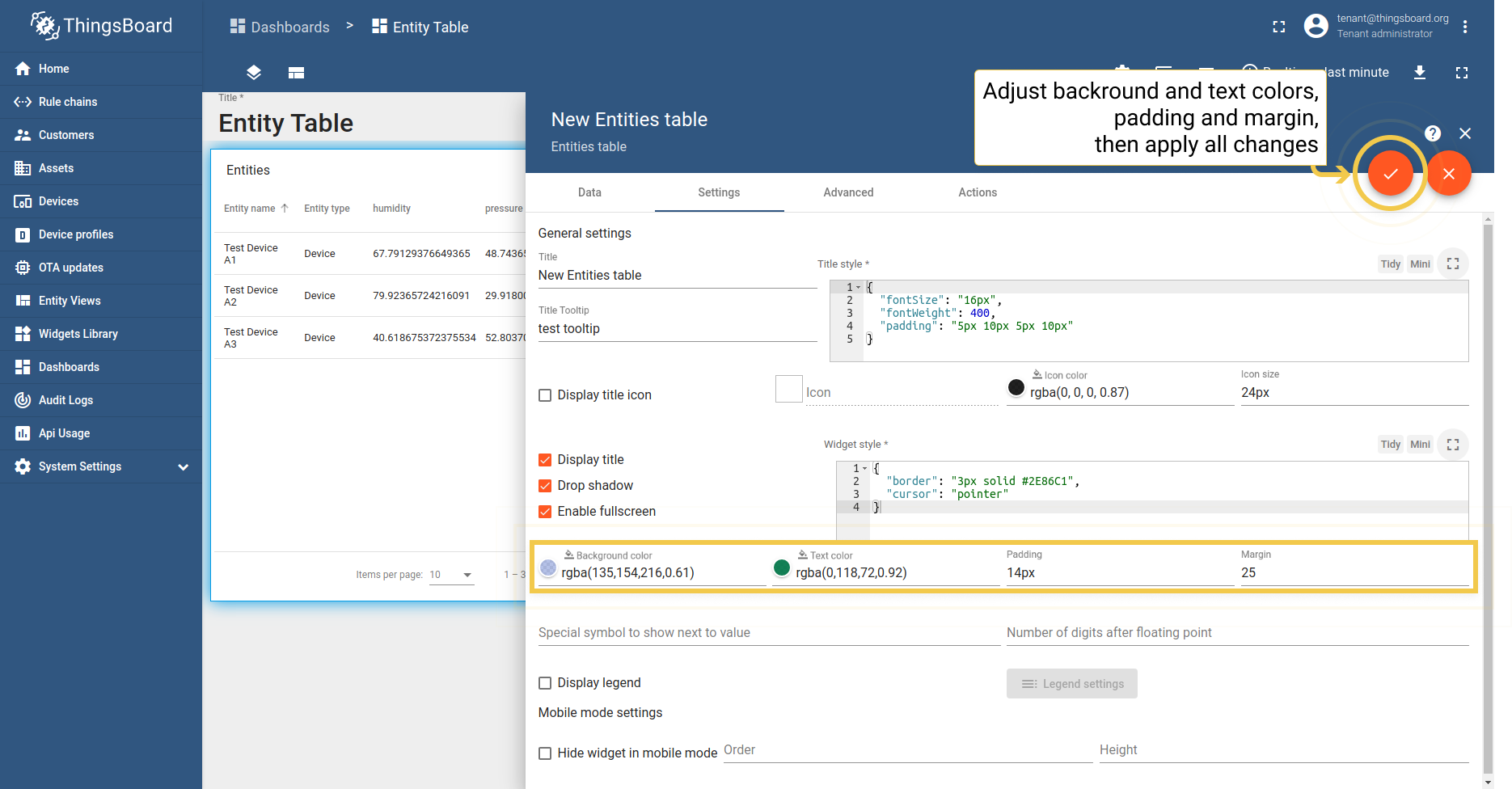Edit the Margin field

pyautogui.click(x=1355, y=573)
